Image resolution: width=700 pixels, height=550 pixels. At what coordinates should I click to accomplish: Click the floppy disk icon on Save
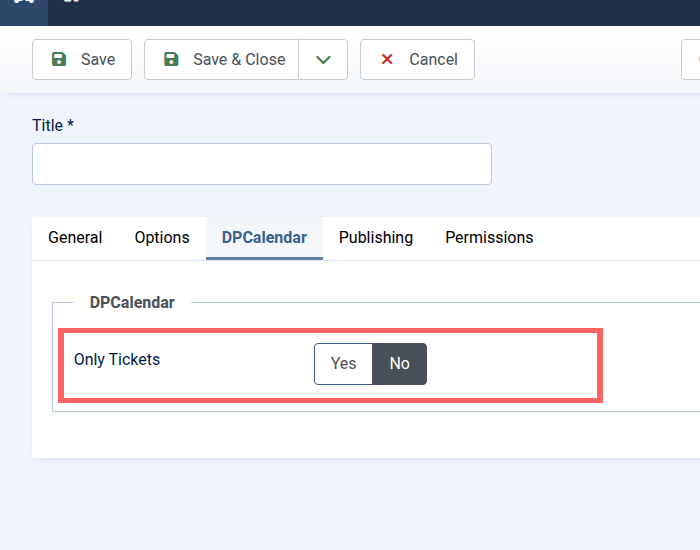tap(59, 60)
